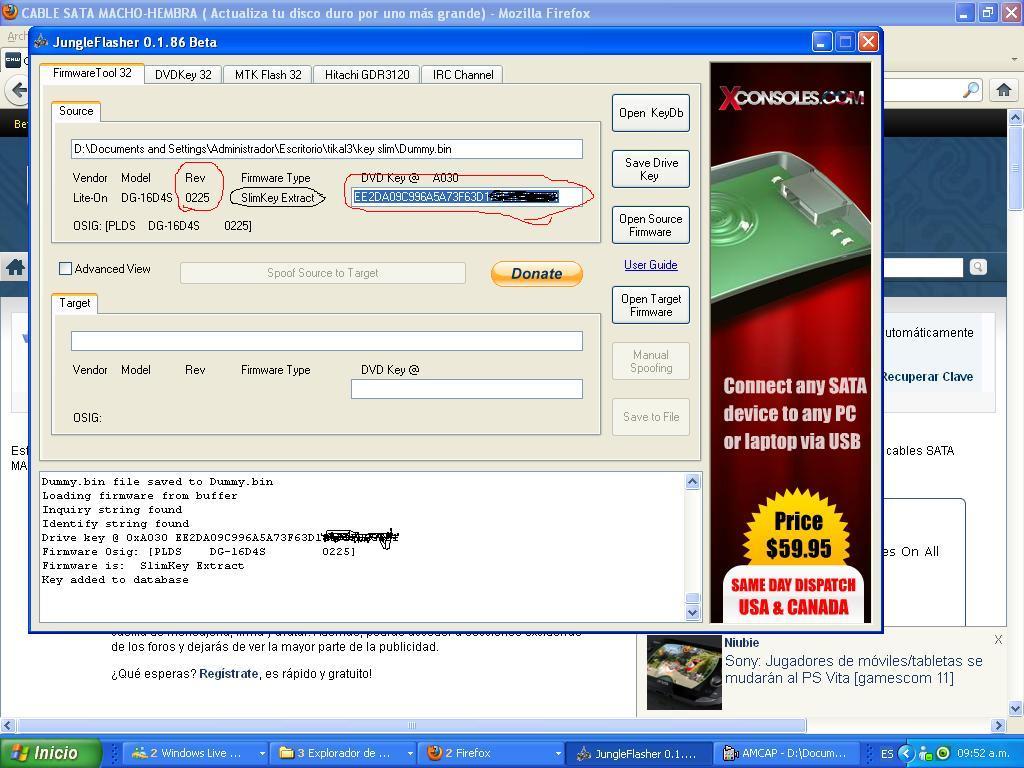Click the 'Key added to database' log line
This screenshot has height=768, width=1024.
coord(115,579)
